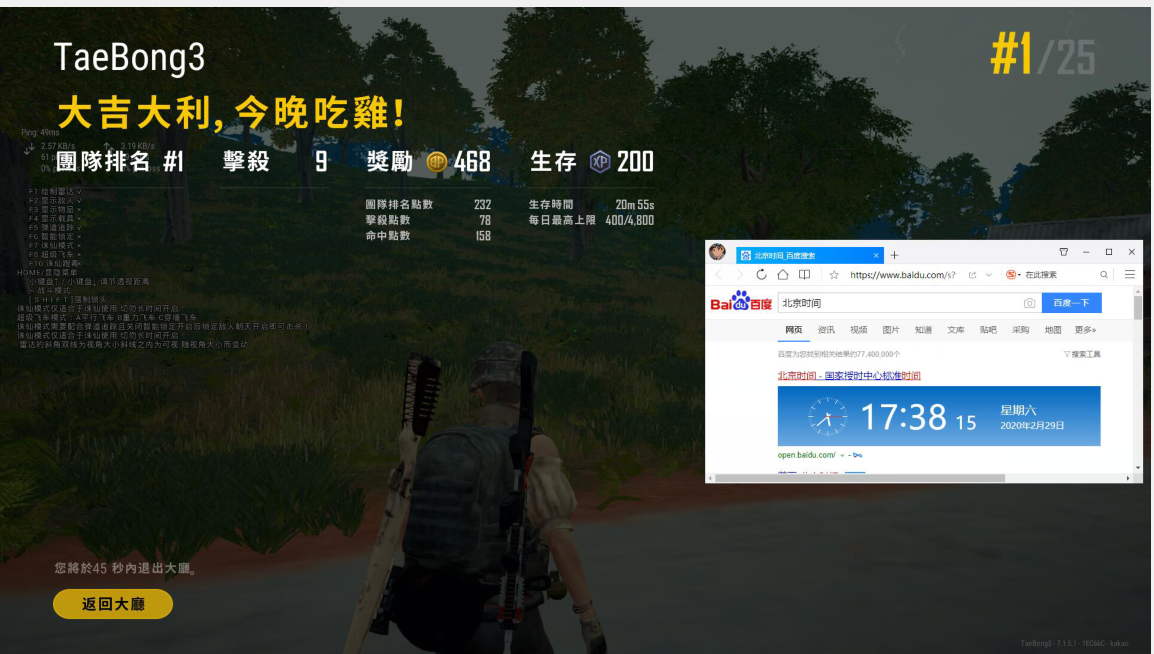Click the 返回大廳 button
1154x654 pixels.
[x=113, y=604]
